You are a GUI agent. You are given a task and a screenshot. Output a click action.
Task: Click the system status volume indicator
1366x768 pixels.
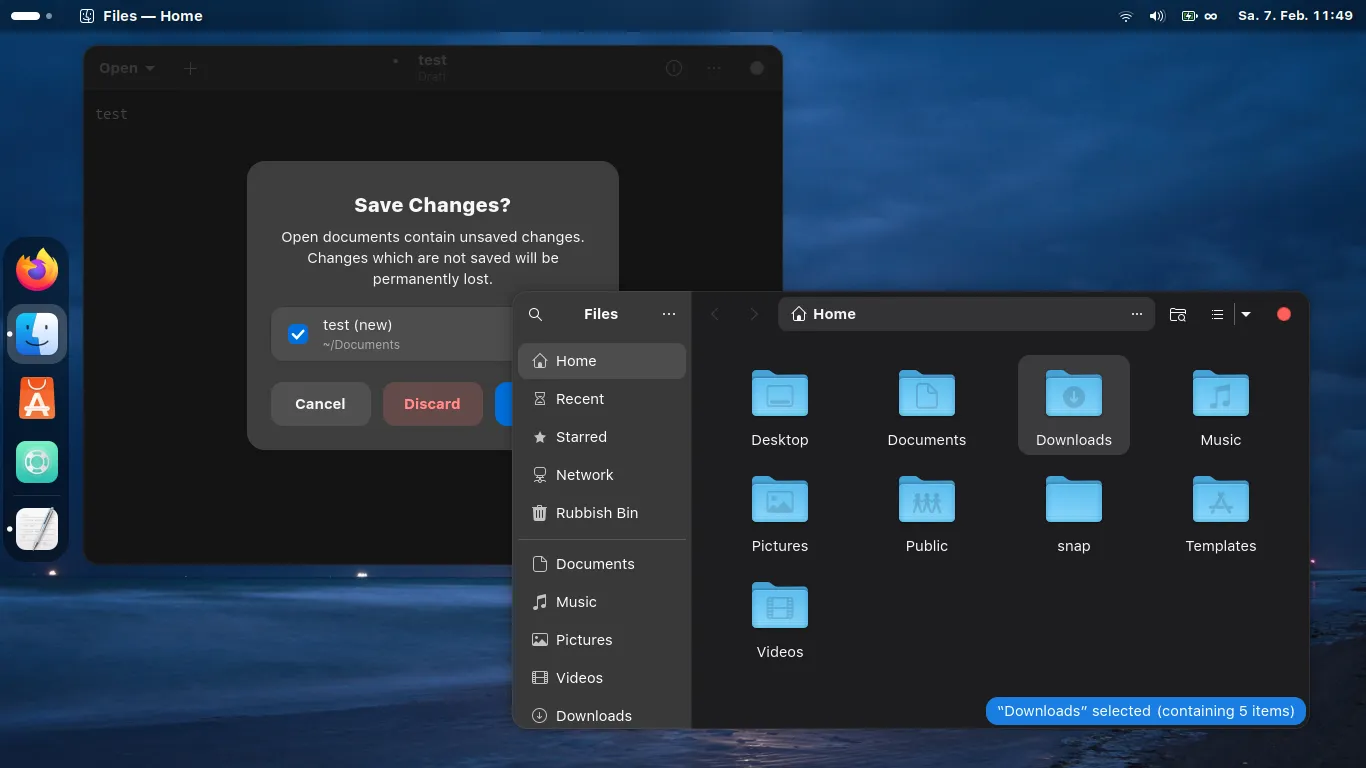tap(1157, 16)
